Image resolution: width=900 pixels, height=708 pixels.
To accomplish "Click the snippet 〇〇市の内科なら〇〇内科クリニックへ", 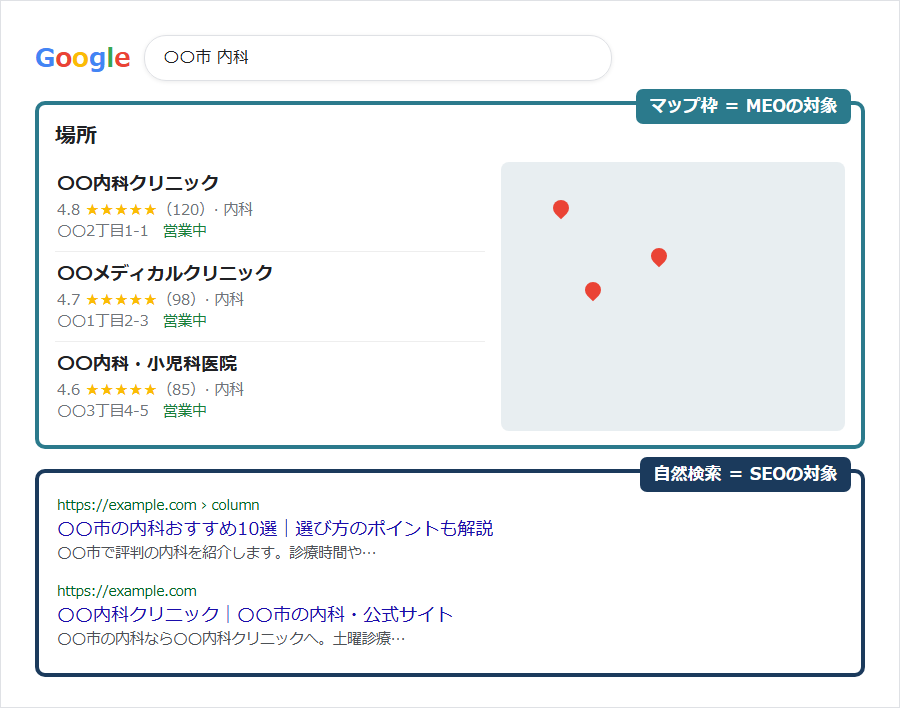I will coord(231,639).
